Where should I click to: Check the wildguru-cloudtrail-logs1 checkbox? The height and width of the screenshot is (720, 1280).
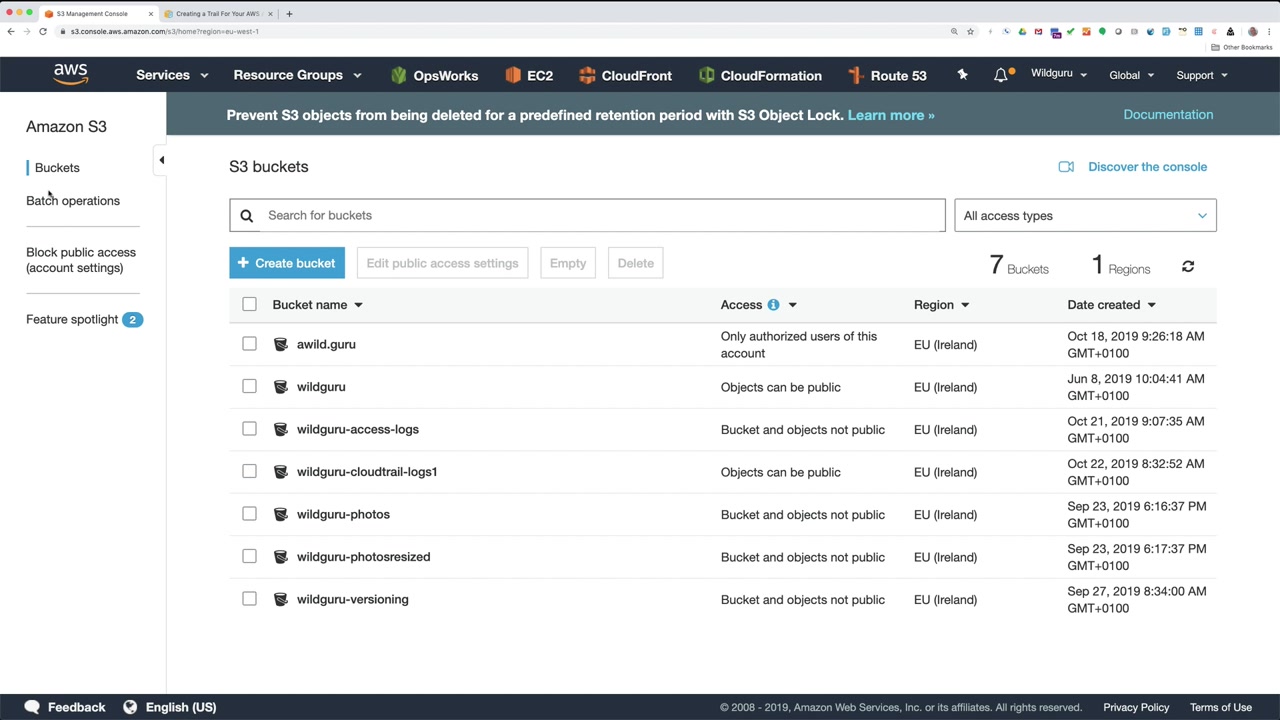[x=249, y=471]
